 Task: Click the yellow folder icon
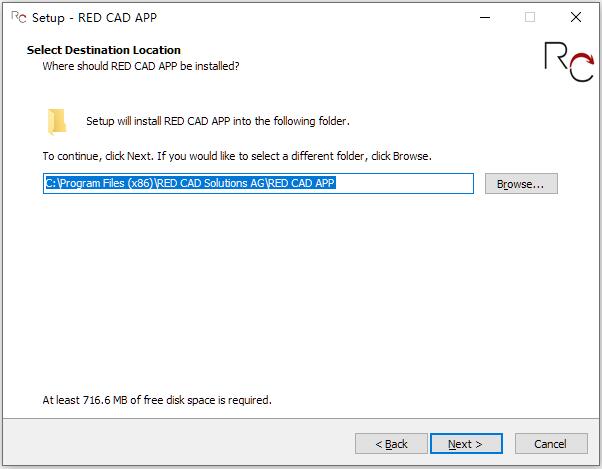pyautogui.click(x=57, y=122)
